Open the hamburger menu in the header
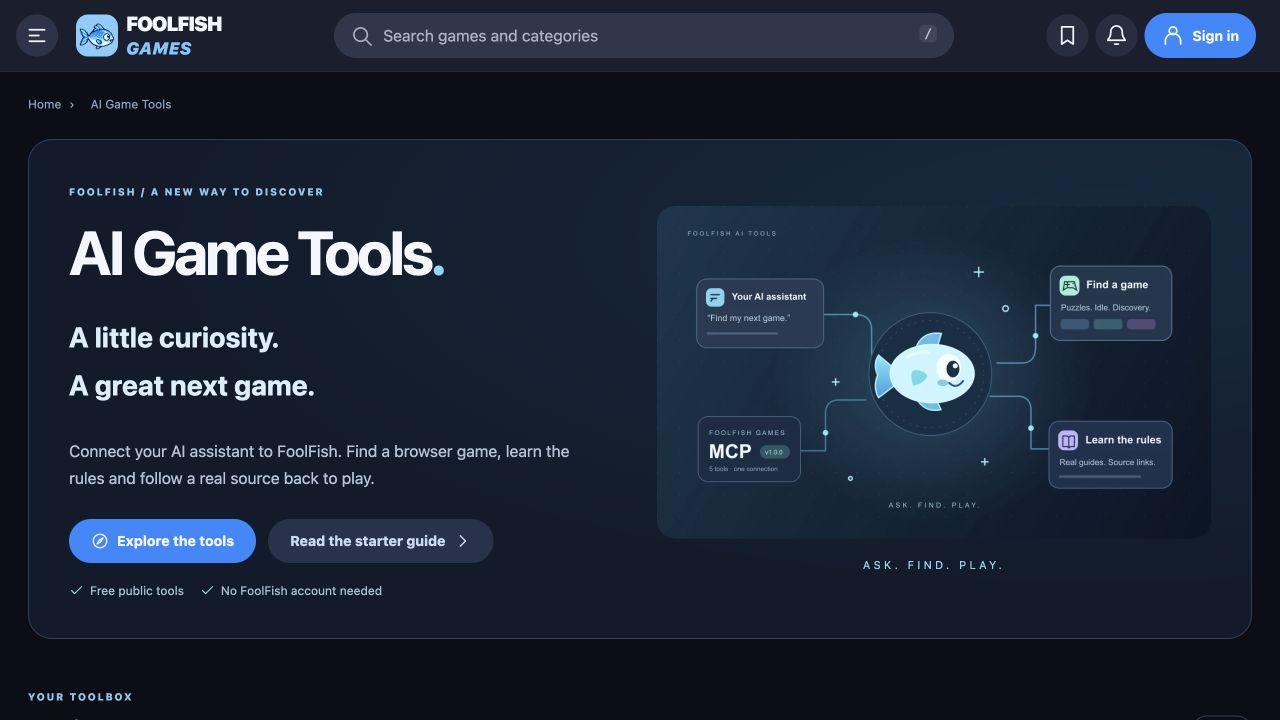The height and width of the screenshot is (720, 1280). (37, 36)
